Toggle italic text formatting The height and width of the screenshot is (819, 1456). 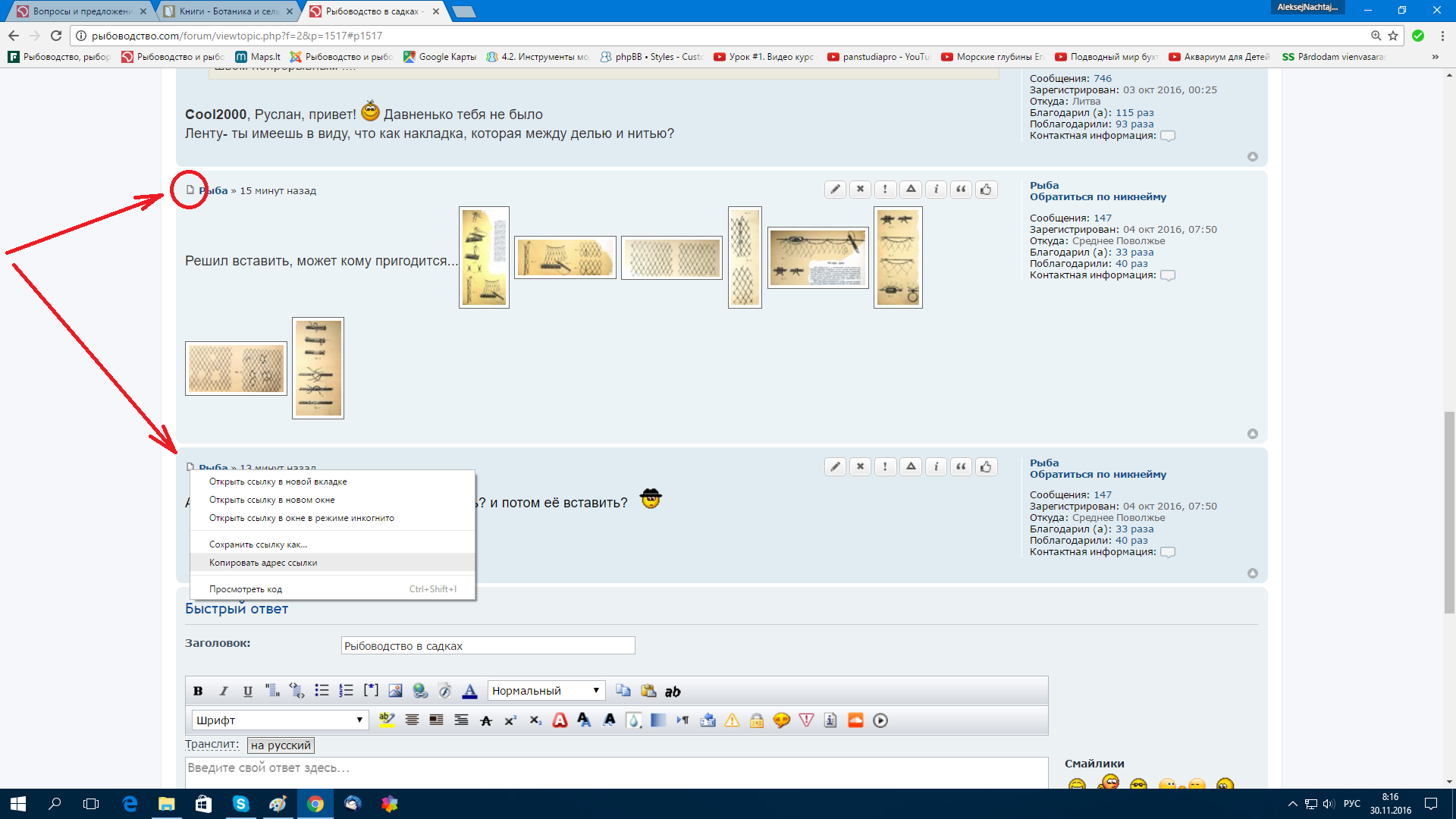(x=223, y=691)
